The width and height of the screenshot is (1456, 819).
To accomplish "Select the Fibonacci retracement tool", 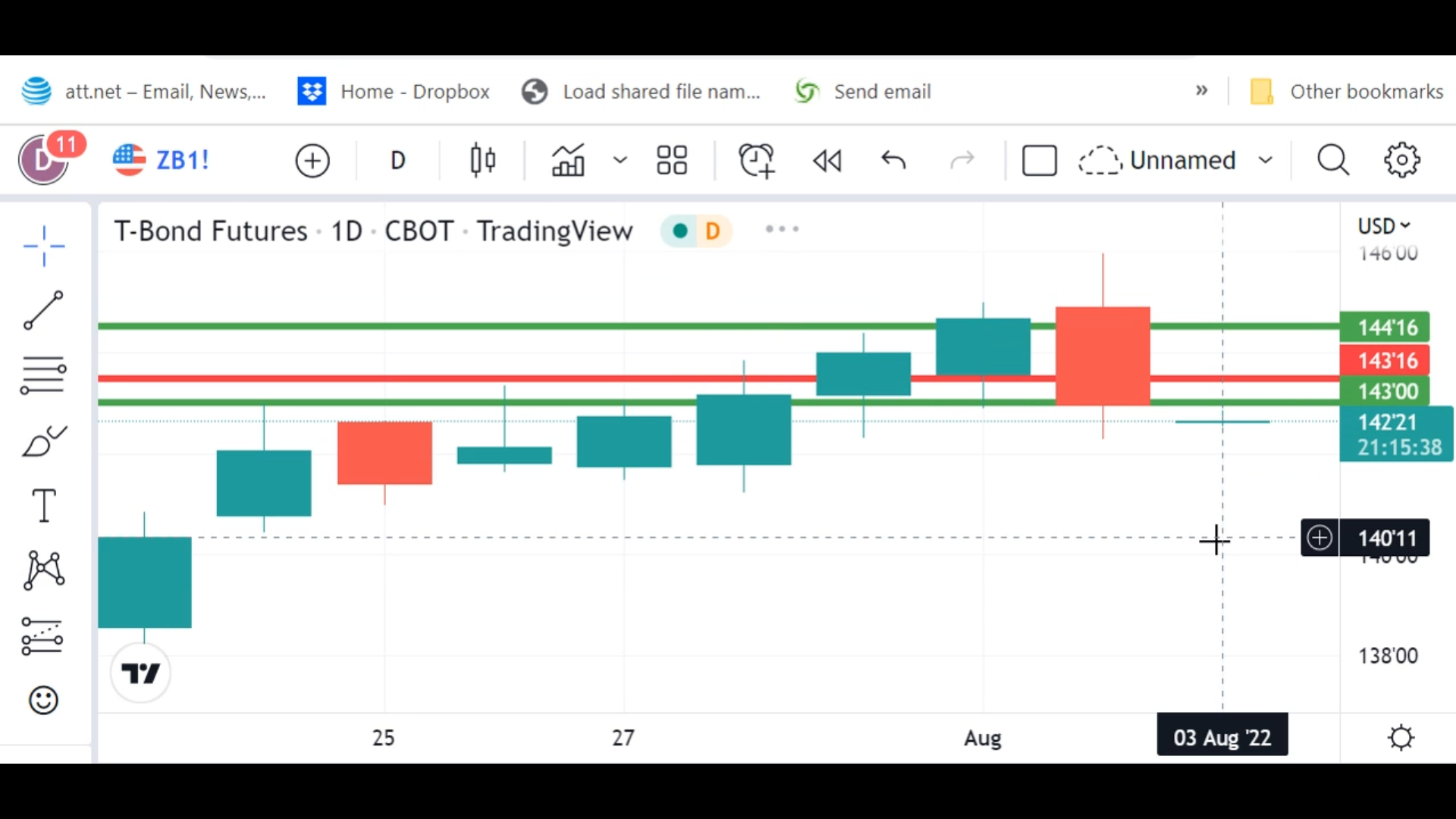I will [43, 375].
